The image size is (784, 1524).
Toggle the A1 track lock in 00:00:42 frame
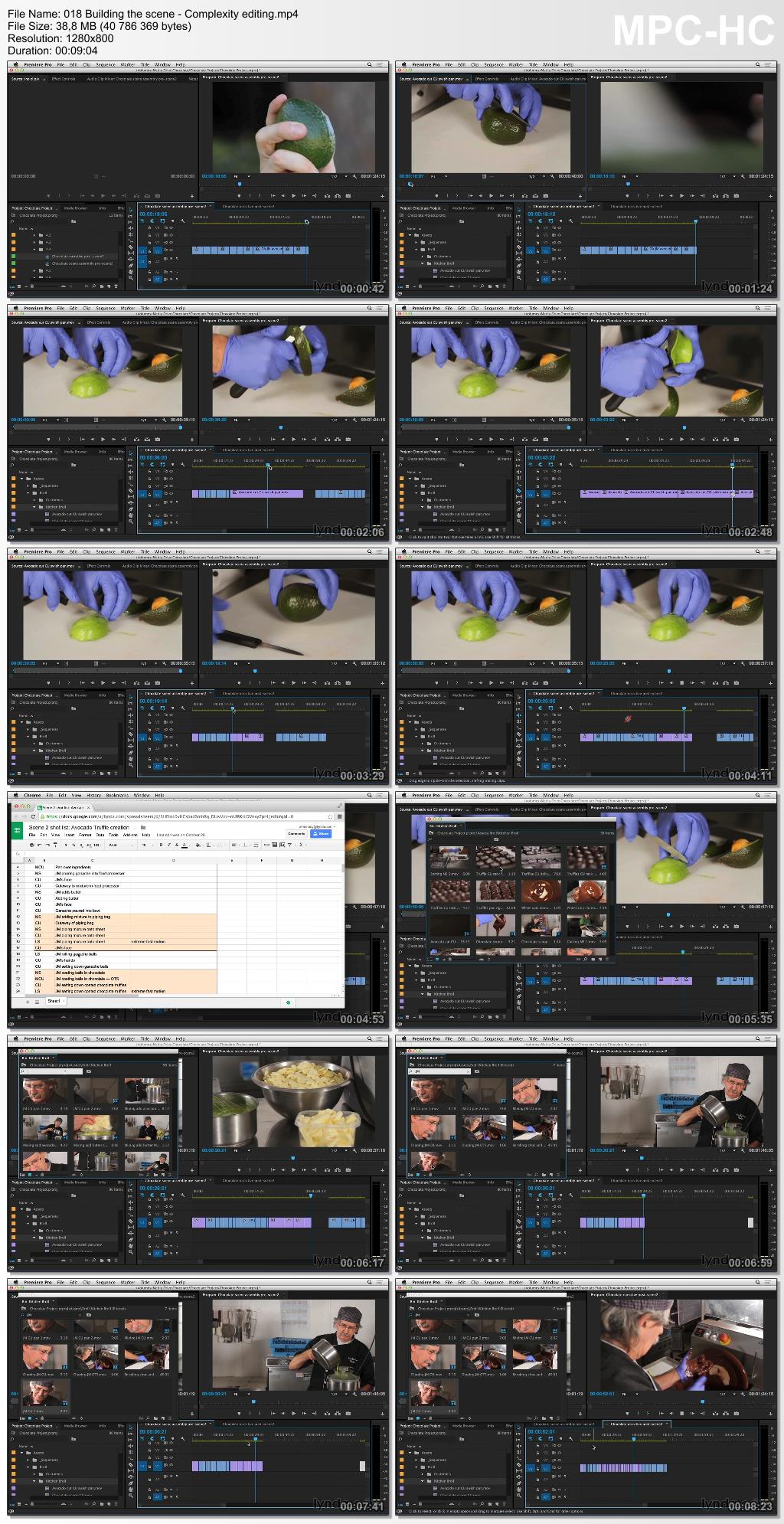point(150,260)
